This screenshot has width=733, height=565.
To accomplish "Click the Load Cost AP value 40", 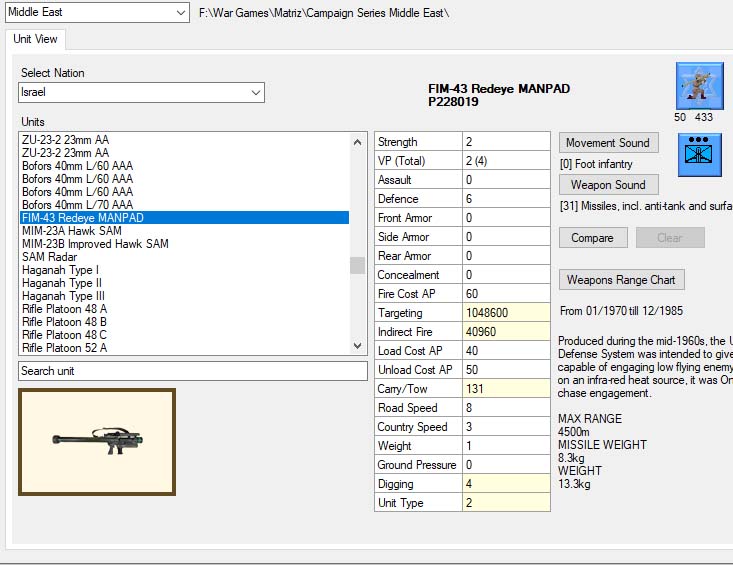I will (506, 350).
